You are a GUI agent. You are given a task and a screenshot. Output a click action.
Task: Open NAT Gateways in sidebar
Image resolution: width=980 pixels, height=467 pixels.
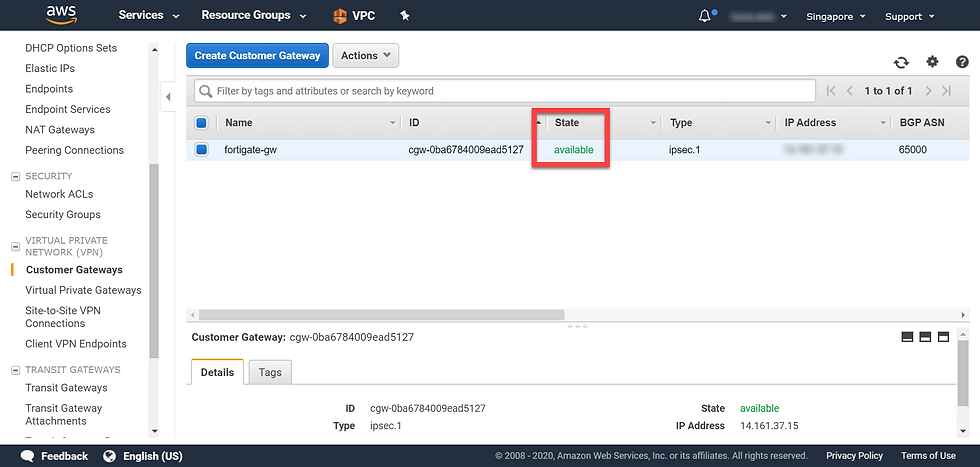click(60, 130)
